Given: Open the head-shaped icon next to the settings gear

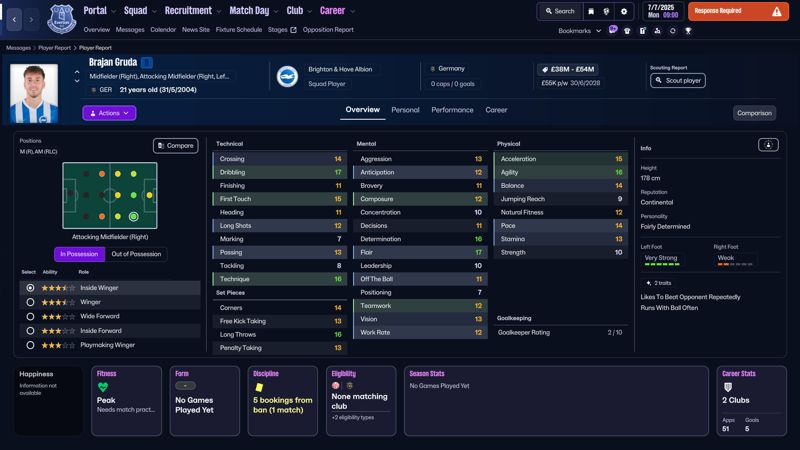Looking at the screenshot, I should click(x=606, y=11).
